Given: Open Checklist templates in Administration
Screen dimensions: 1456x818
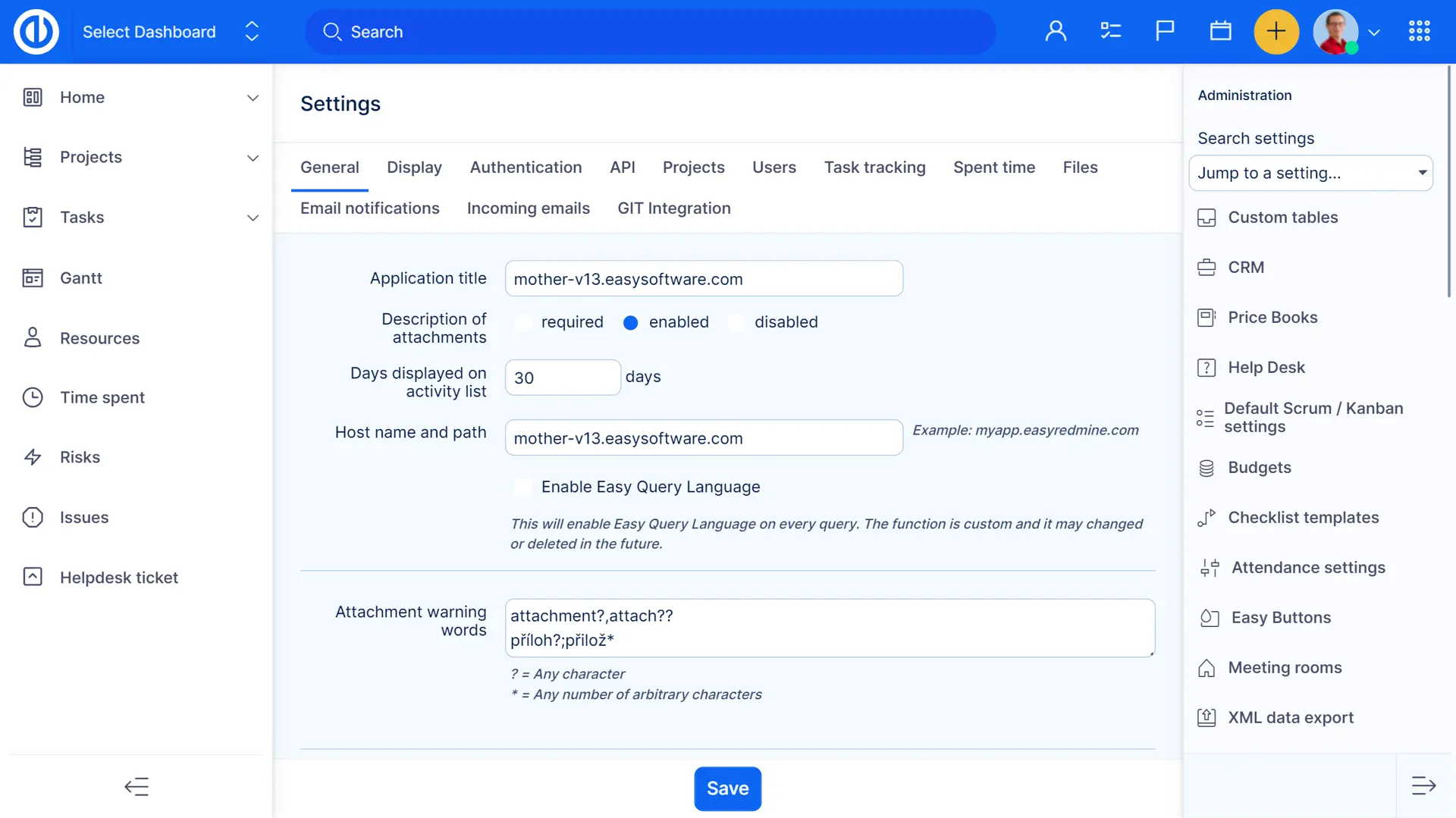Looking at the screenshot, I should tap(1303, 518).
